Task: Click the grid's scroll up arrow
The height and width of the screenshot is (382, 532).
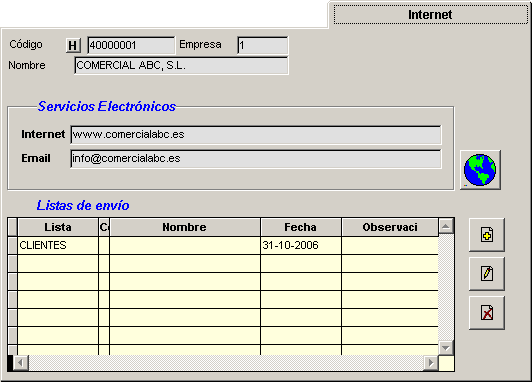Action: [446, 226]
